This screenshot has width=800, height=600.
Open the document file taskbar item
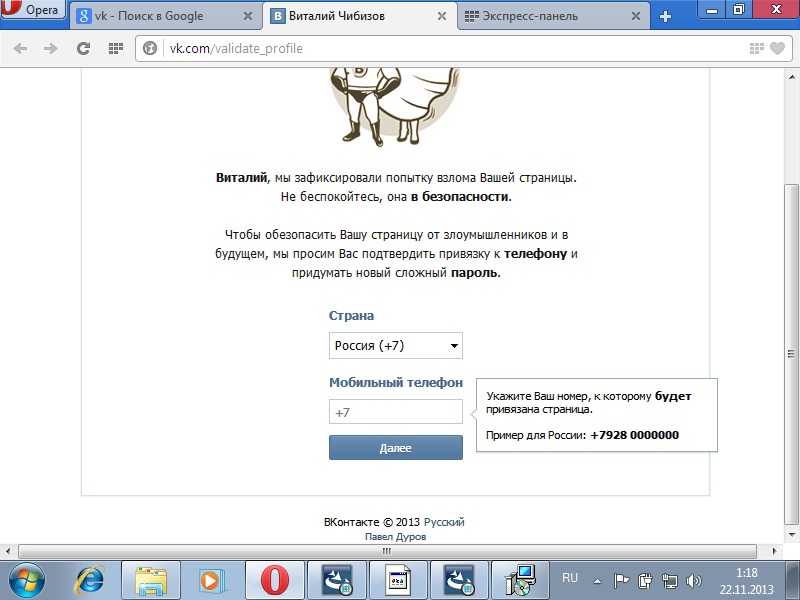(x=397, y=581)
